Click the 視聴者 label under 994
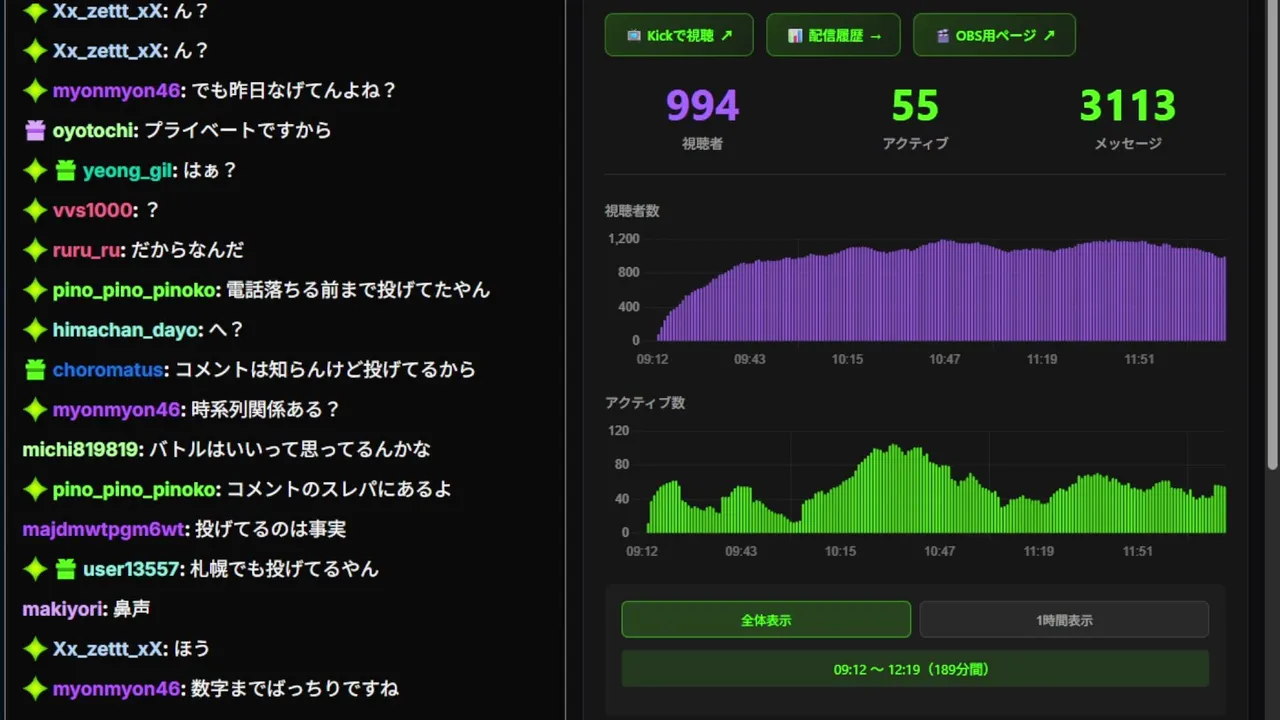Image resolution: width=1280 pixels, height=720 pixels. (702, 144)
